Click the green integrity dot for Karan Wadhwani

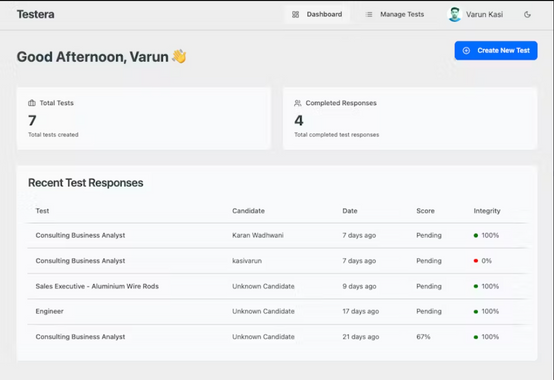476,235
